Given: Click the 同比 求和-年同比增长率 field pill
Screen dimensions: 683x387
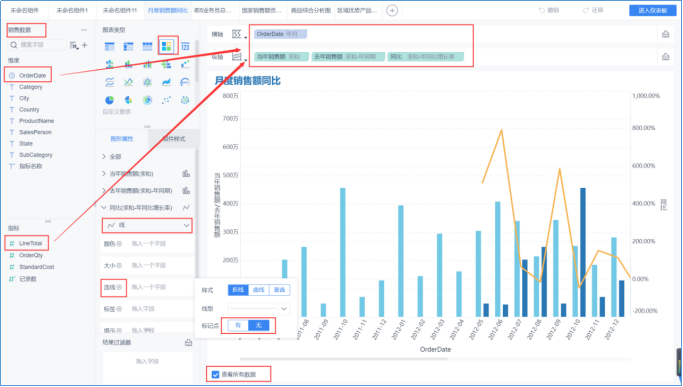Looking at the screenshot, I should [x=426, y=57].
